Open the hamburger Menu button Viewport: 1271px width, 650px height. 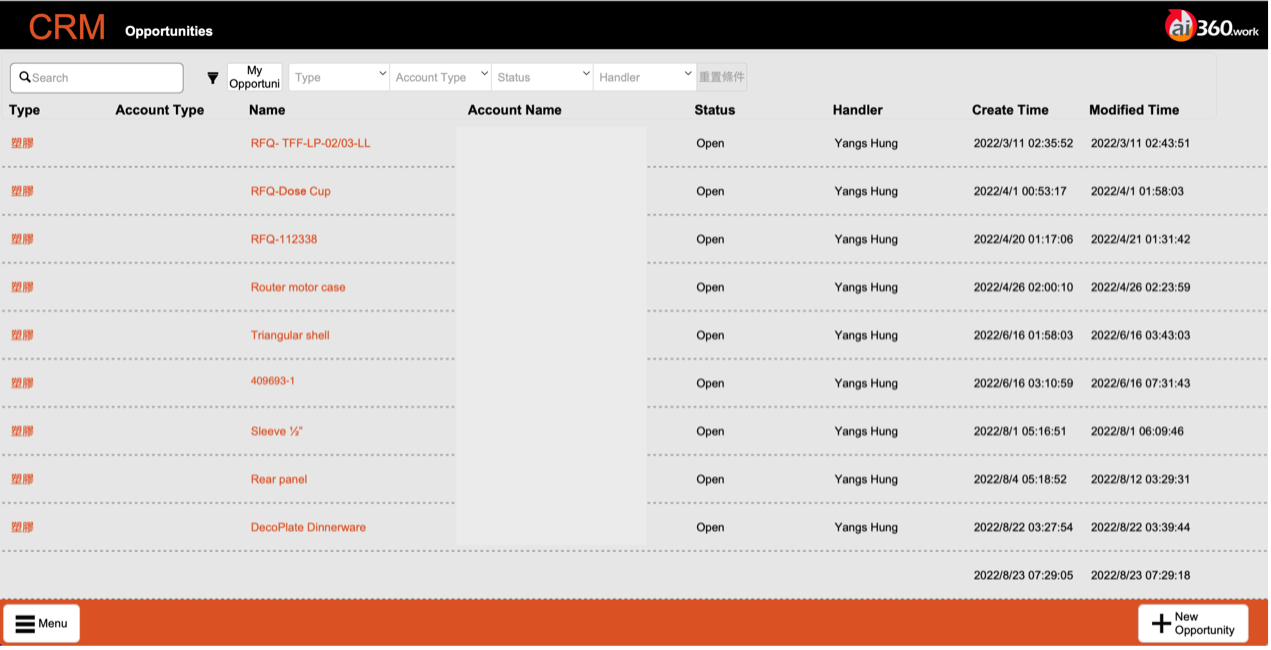42,624
